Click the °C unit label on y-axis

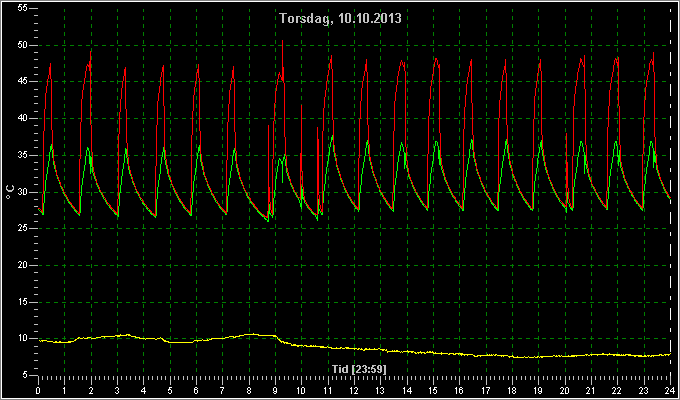coord(10,192)
